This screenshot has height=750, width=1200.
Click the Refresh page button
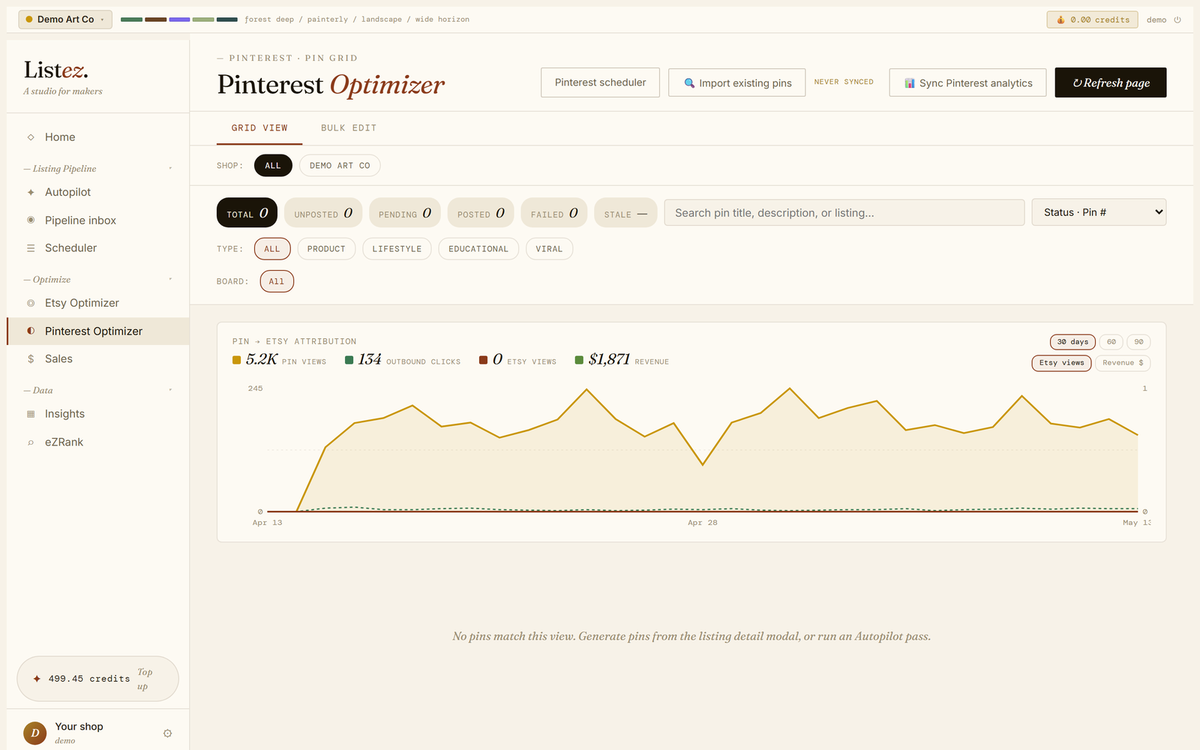[1111, 83]
